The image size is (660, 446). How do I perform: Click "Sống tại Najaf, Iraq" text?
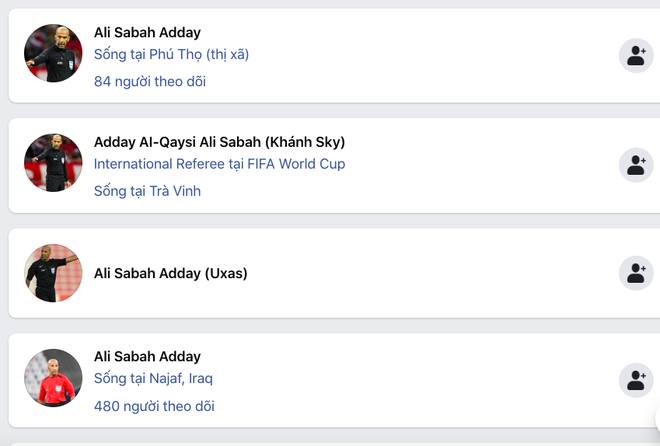(x=153, y=378)
